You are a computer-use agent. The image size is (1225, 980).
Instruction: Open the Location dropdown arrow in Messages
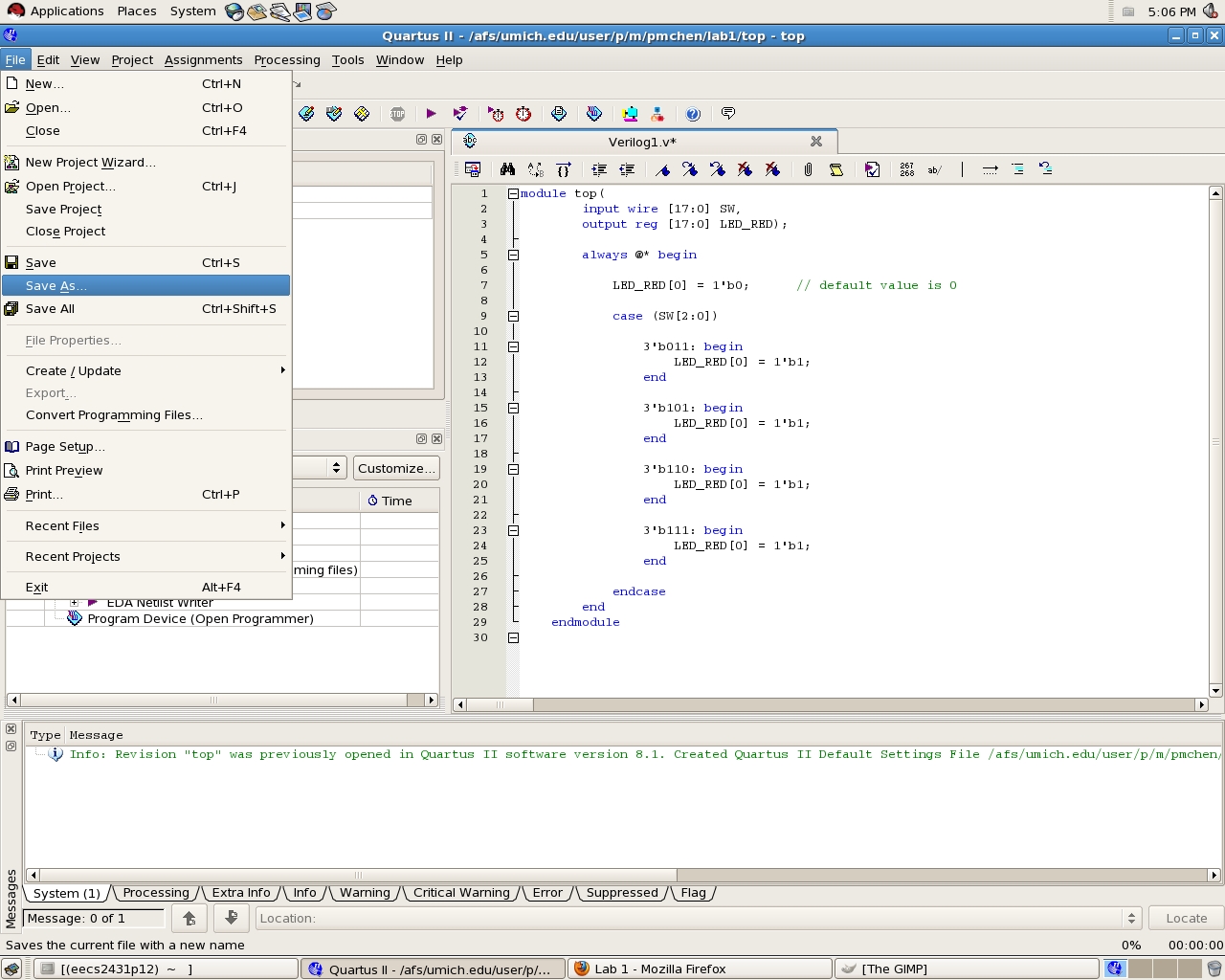(x=1131, y=918)
